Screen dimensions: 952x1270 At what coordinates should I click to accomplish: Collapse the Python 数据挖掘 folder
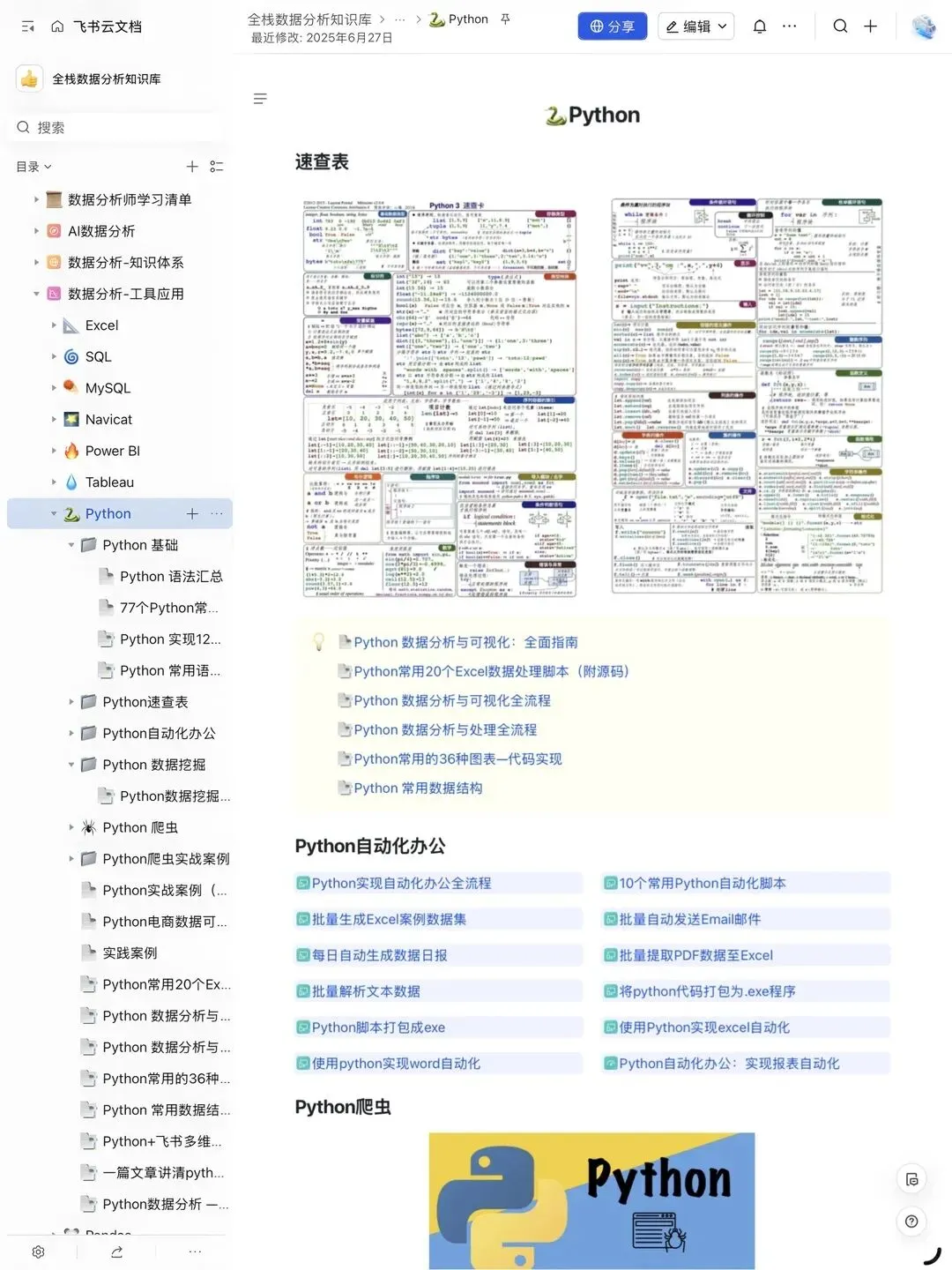point(71,765)
